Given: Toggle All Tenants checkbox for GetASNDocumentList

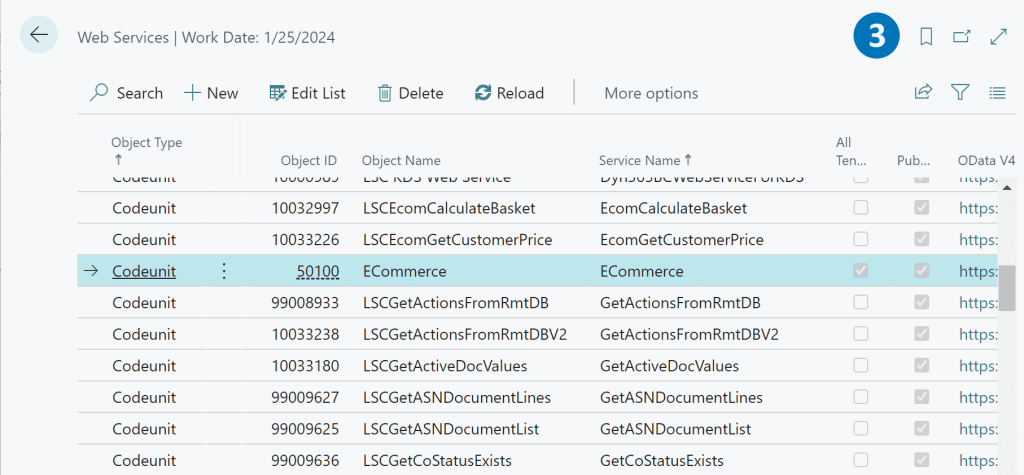Looking at the screenshot, I should 860,428.
